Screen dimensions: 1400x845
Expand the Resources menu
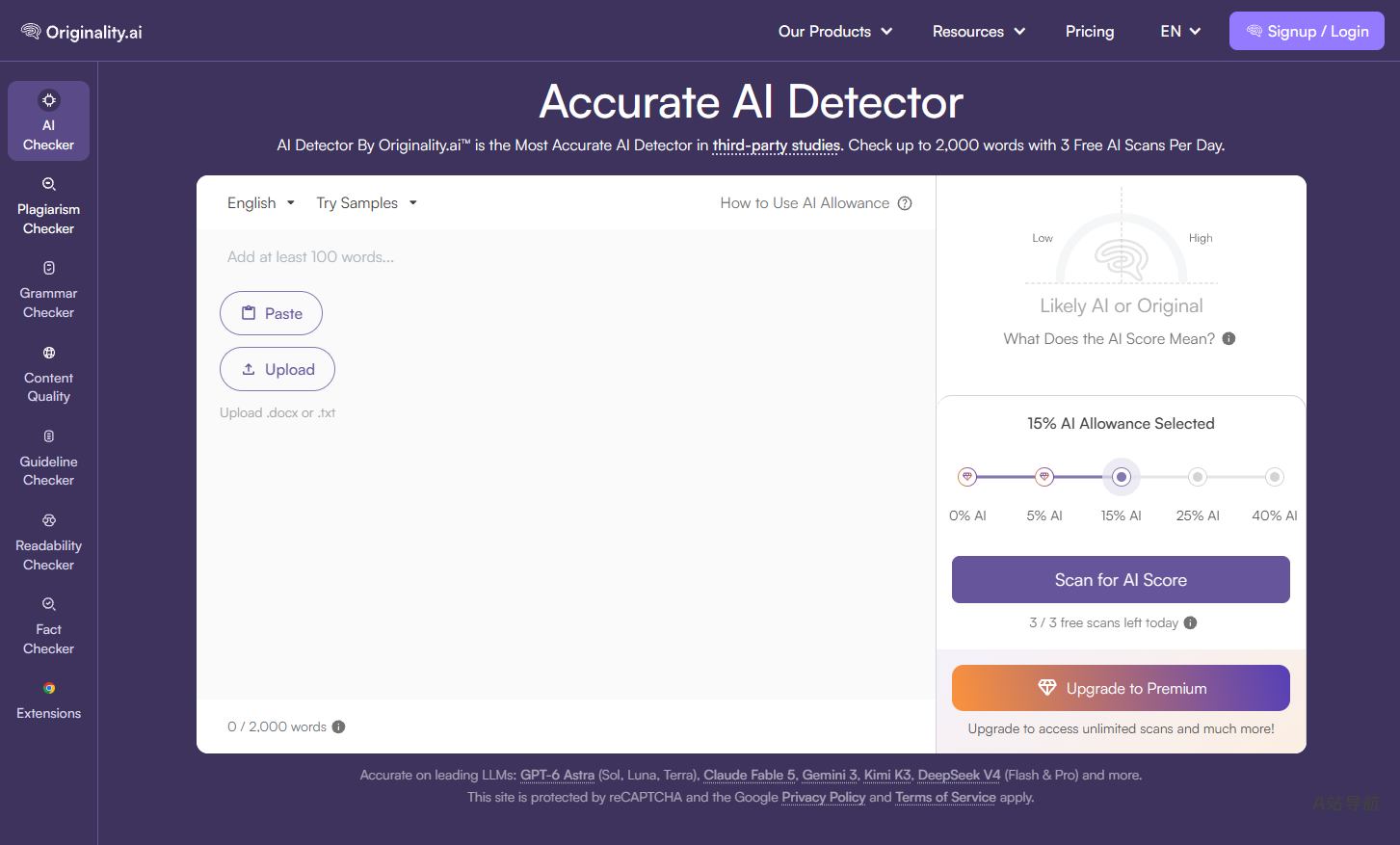[979, 32]
